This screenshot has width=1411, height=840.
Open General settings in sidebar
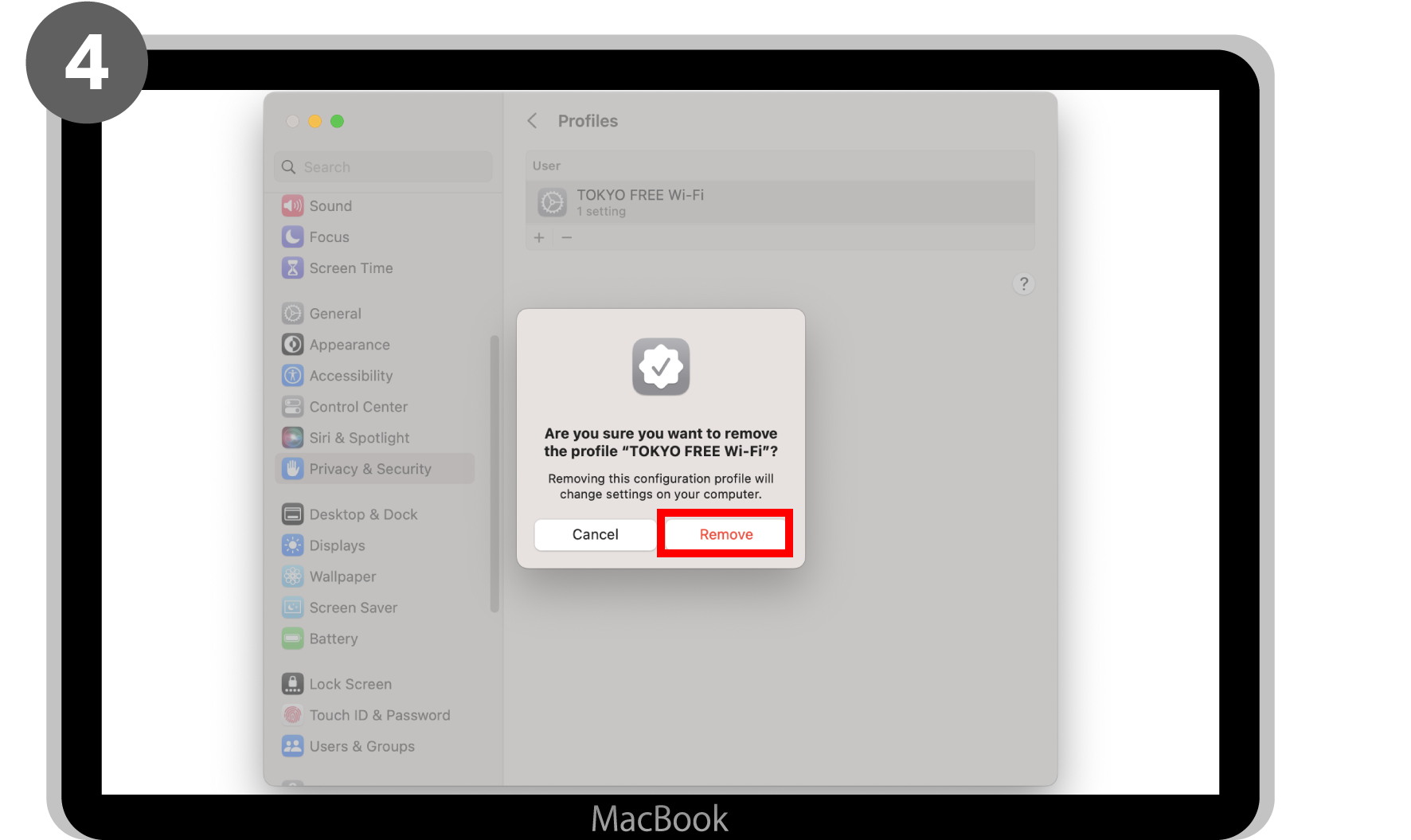(335, 314)
